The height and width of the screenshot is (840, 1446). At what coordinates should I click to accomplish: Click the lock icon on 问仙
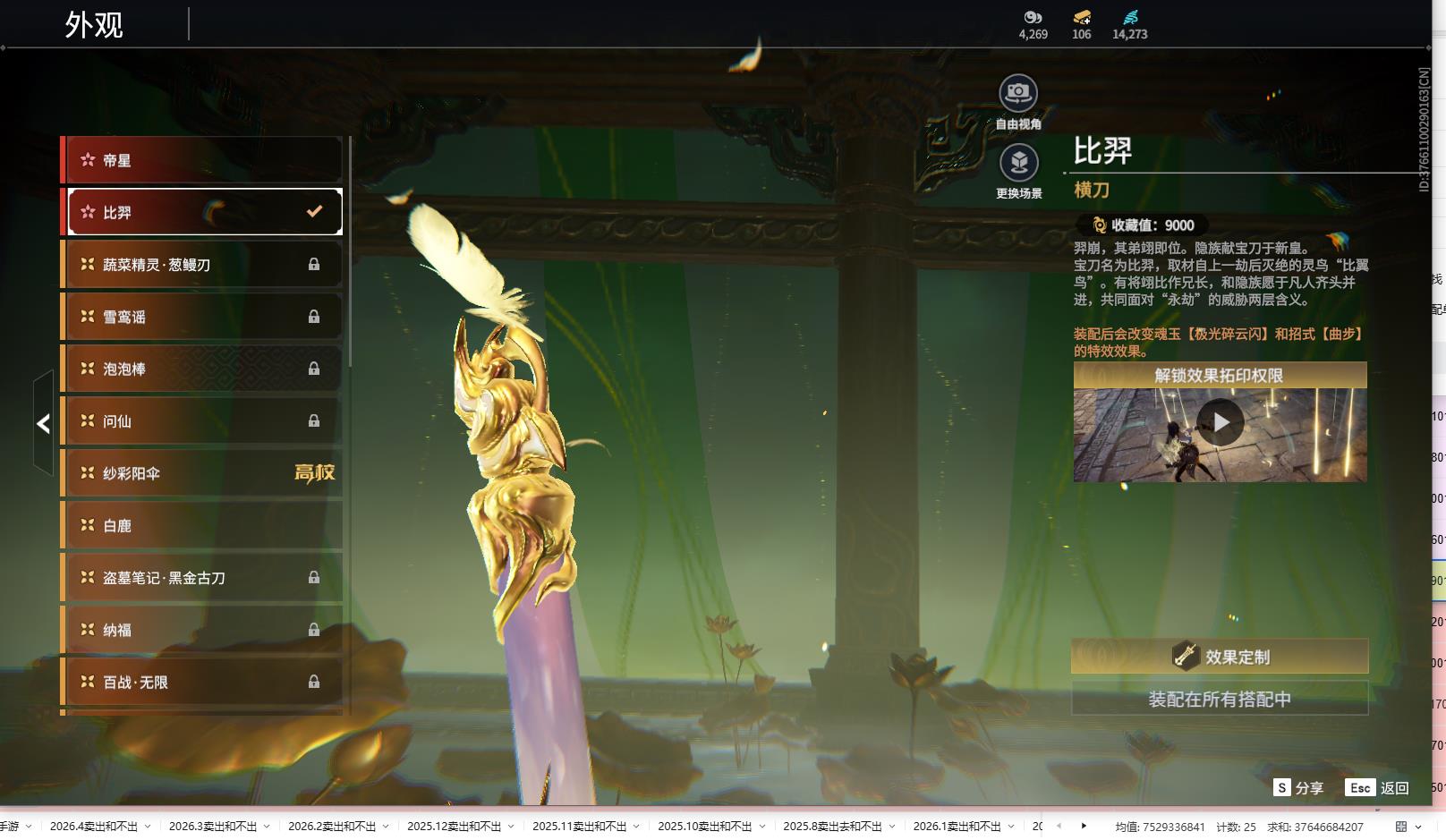(x=314, y=420)
